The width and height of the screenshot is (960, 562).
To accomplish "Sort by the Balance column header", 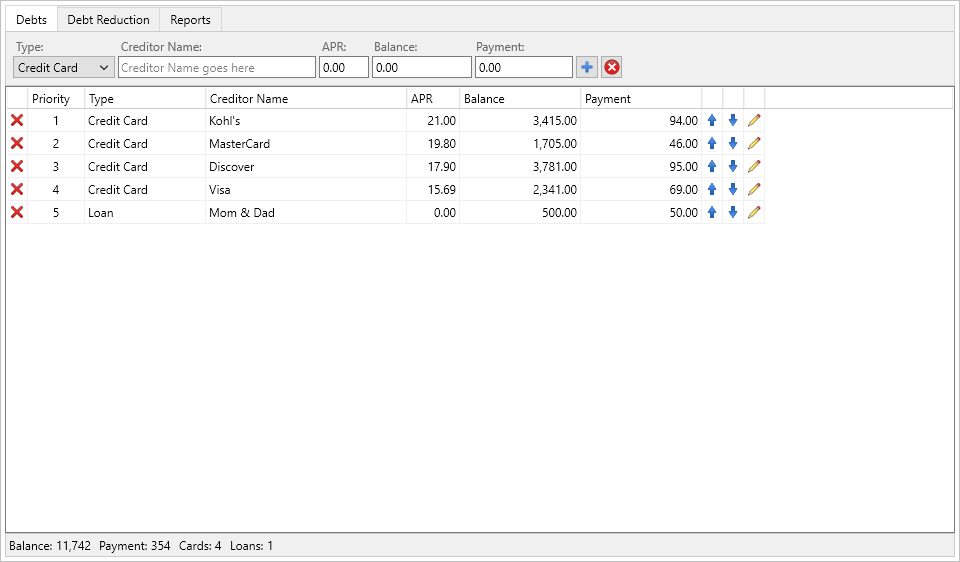I will pos(520,99).
